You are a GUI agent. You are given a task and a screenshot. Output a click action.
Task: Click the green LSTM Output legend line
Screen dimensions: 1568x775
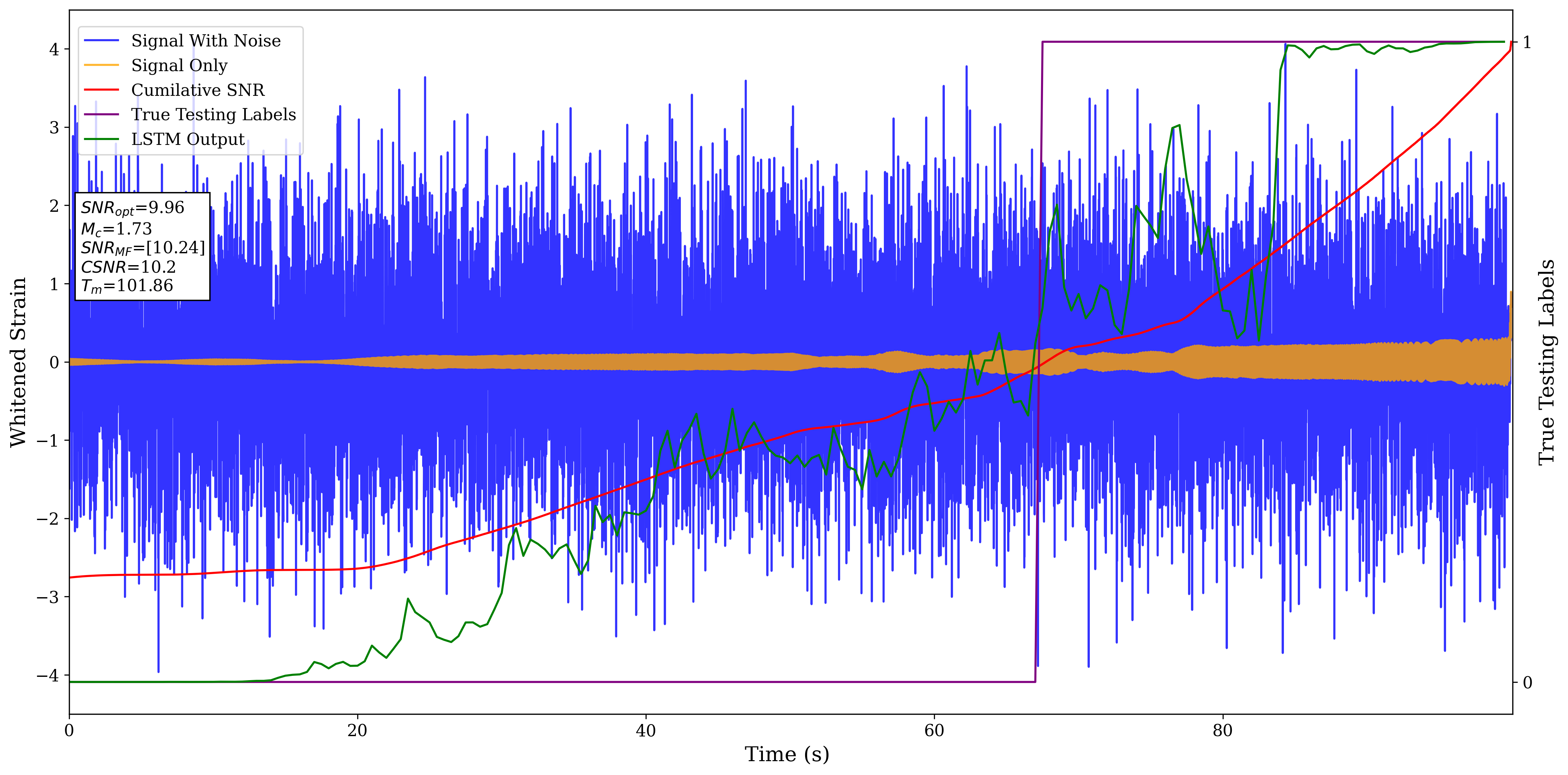101,139
